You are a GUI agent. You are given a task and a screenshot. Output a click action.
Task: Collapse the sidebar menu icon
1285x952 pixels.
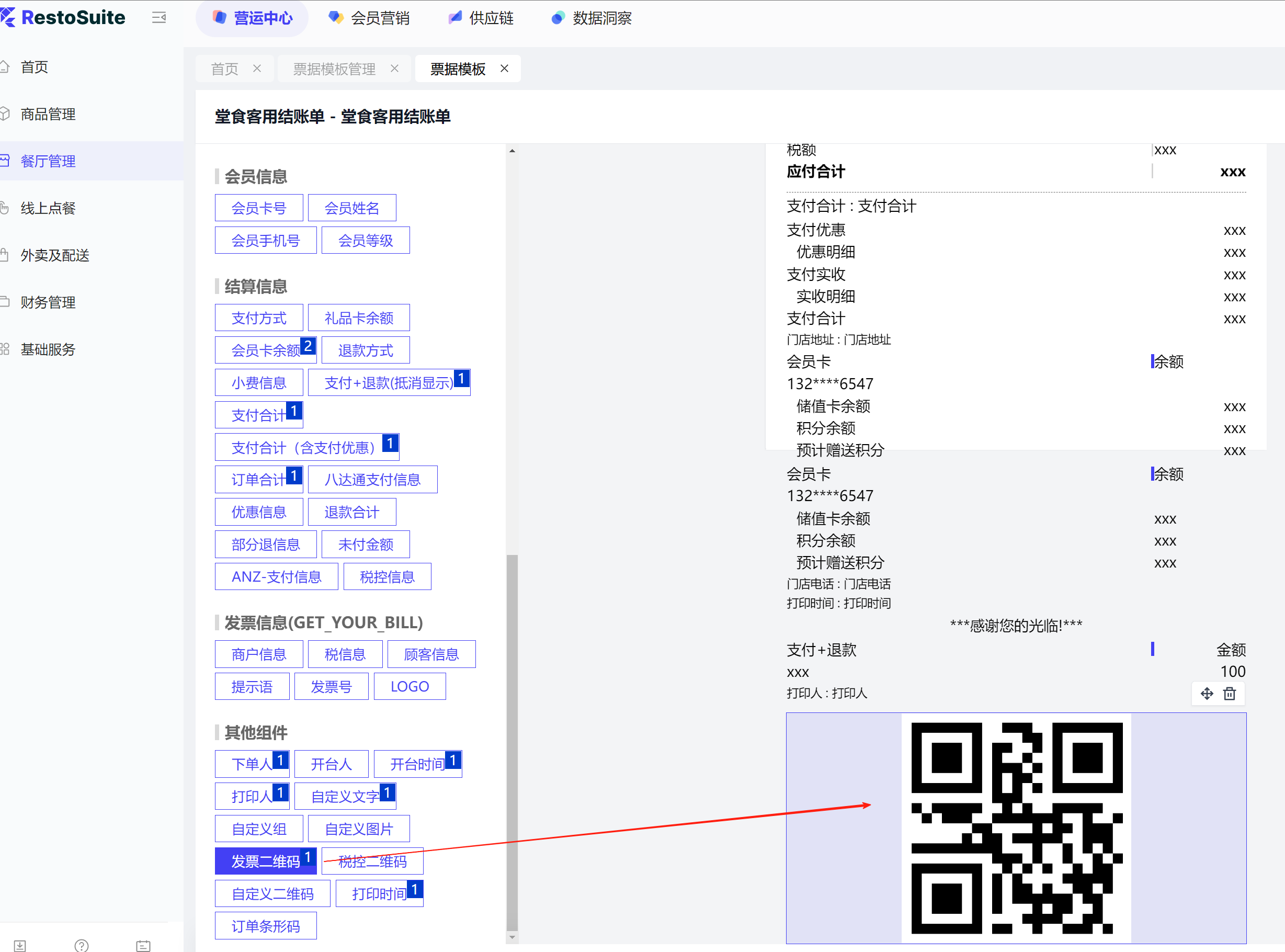click(159, 18)
